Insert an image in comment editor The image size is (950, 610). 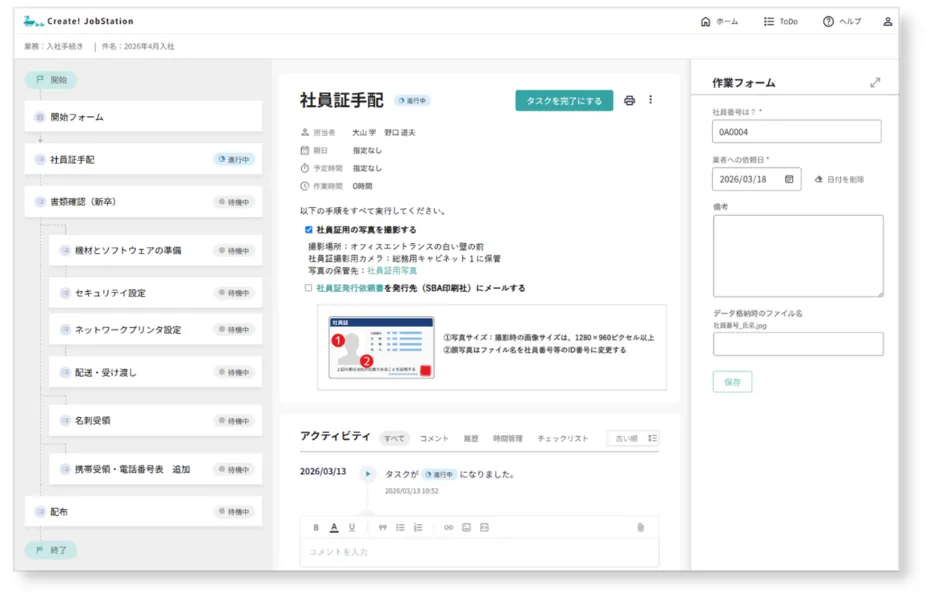(466, 528)
